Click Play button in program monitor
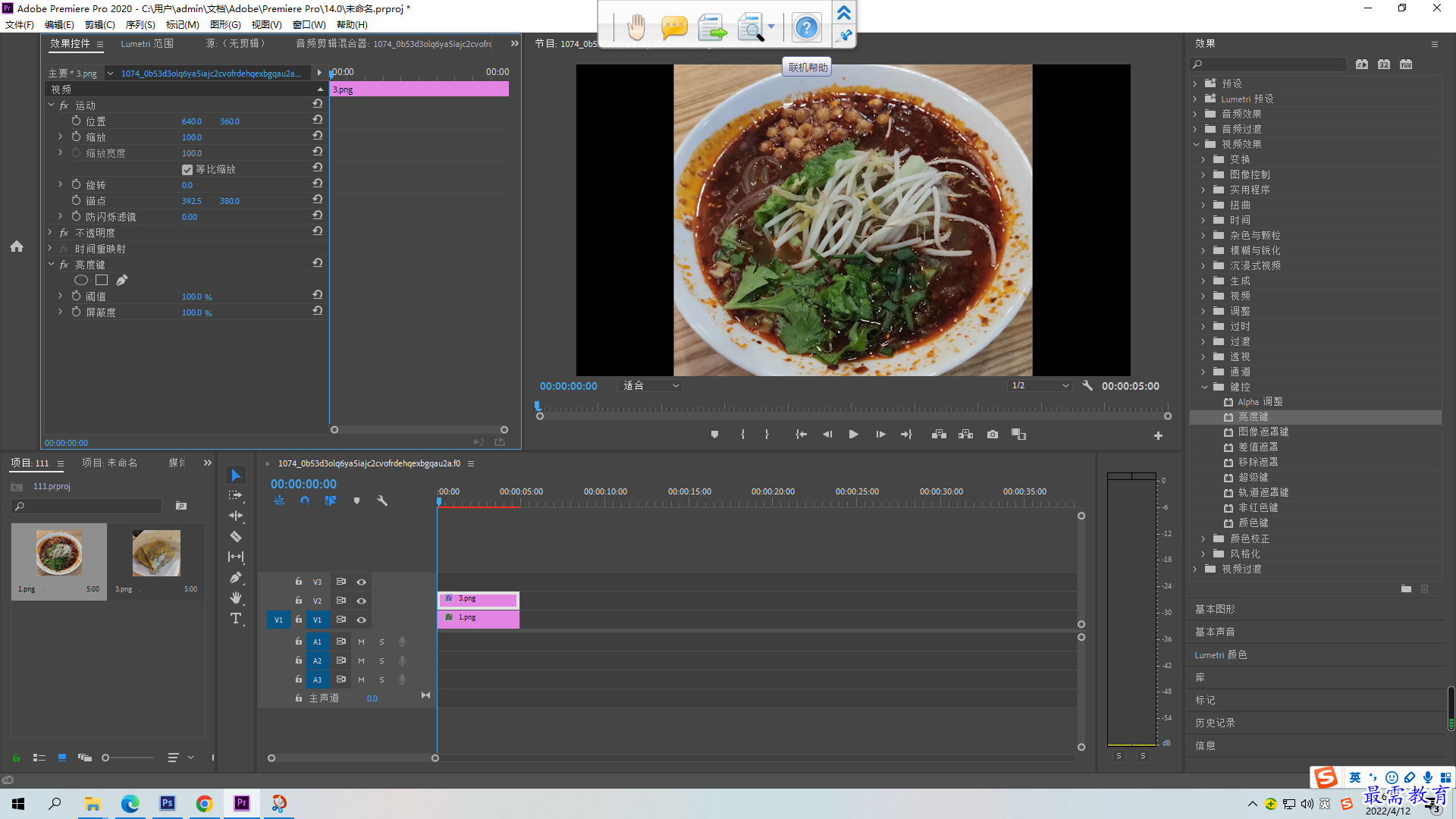 (853, 435)
